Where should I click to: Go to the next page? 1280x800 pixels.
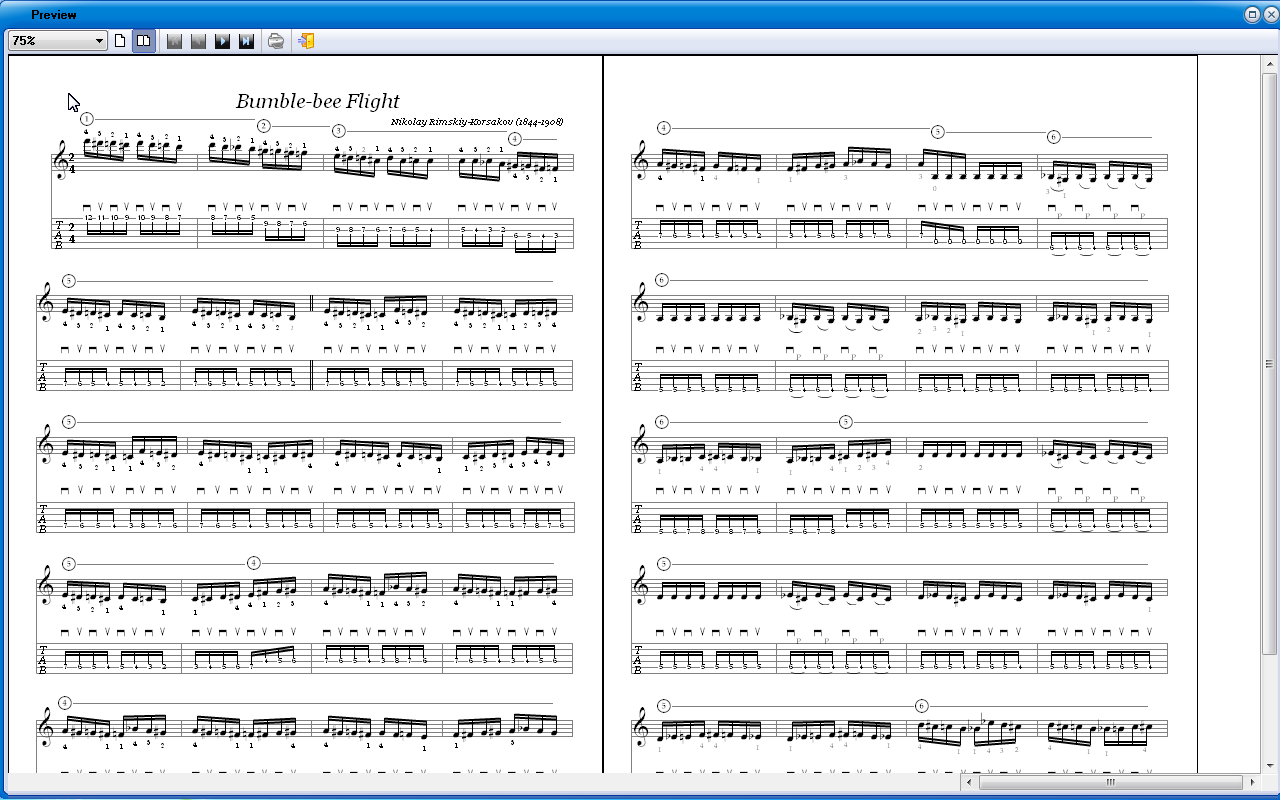click(x=222, y=41)
